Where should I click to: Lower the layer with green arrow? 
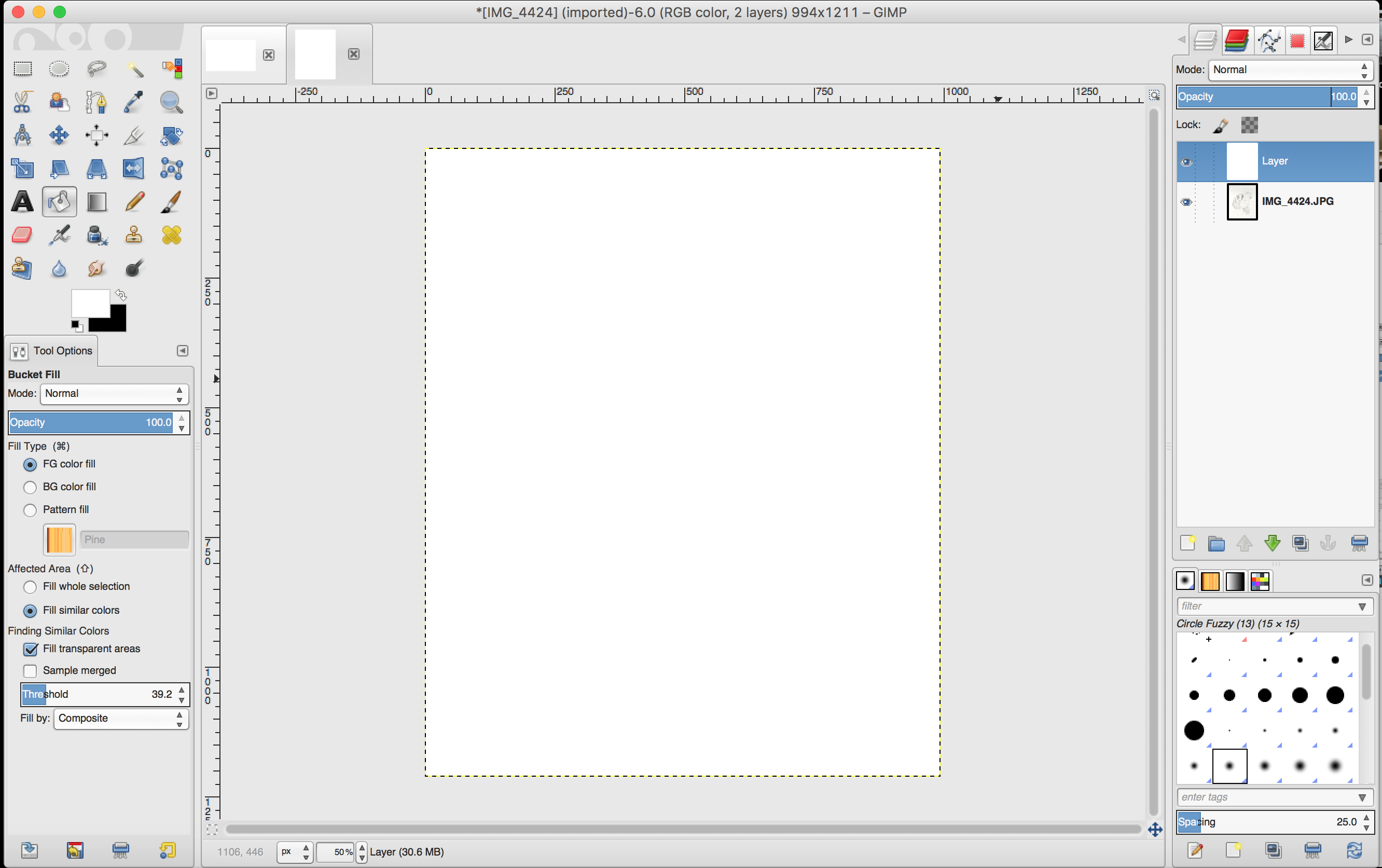[1272, 543]
